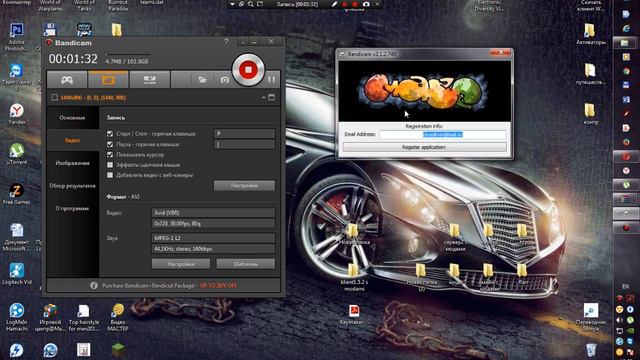640x360 pixels.
Task: Open uTorrent desktop icon
Action: [x=16, y=154]
